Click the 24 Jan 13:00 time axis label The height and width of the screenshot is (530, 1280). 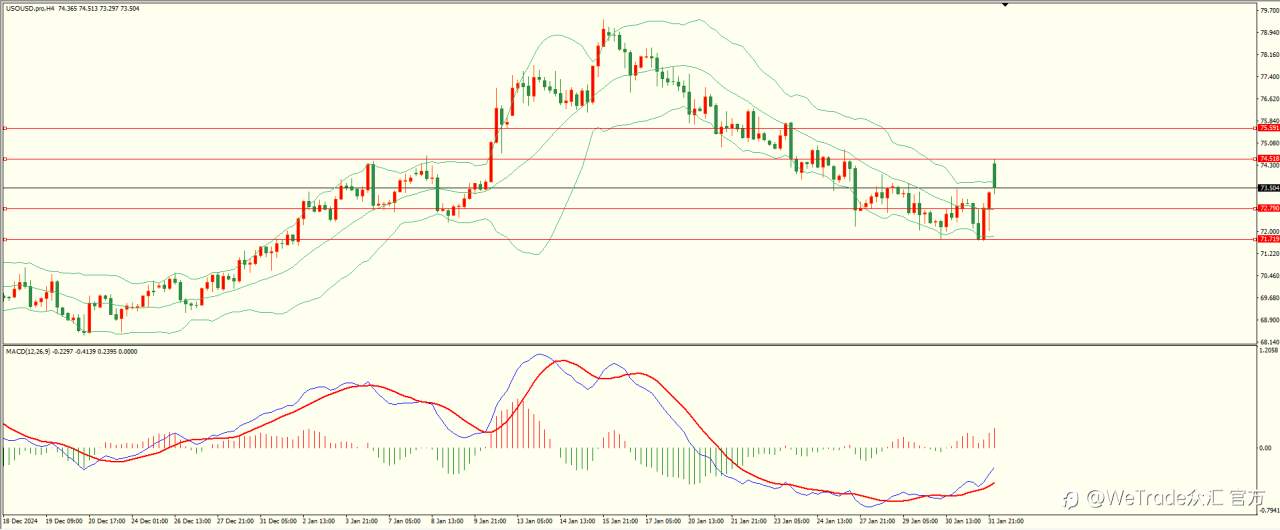[833, 521]
